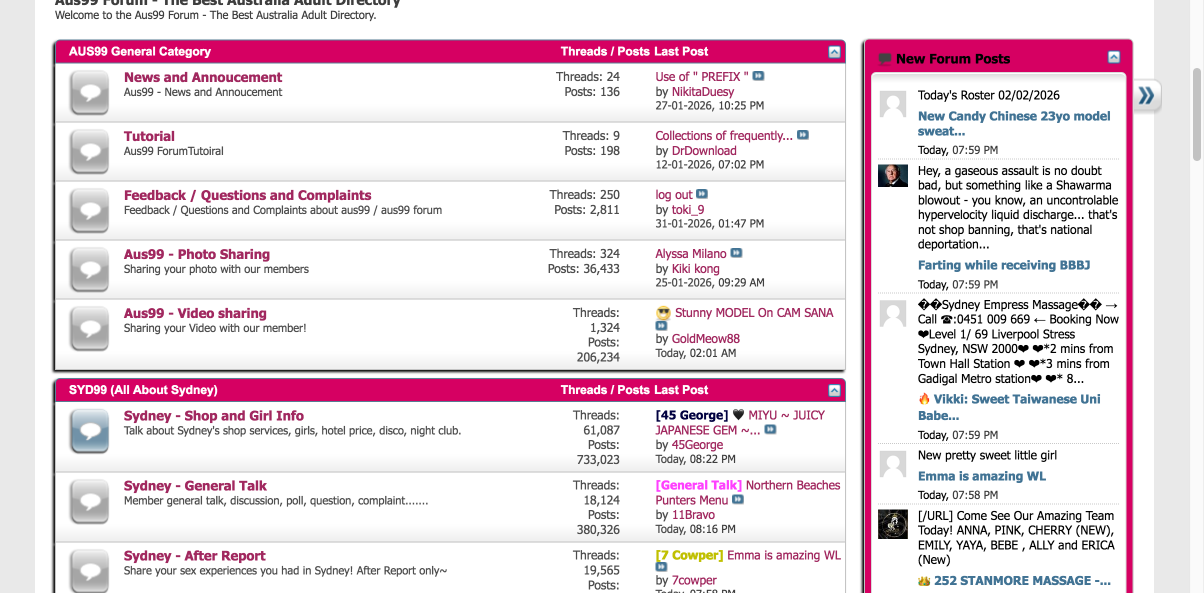Open user 11Bravo's profile
This screenshot has width=1204, height=593.
click(693, 515)
